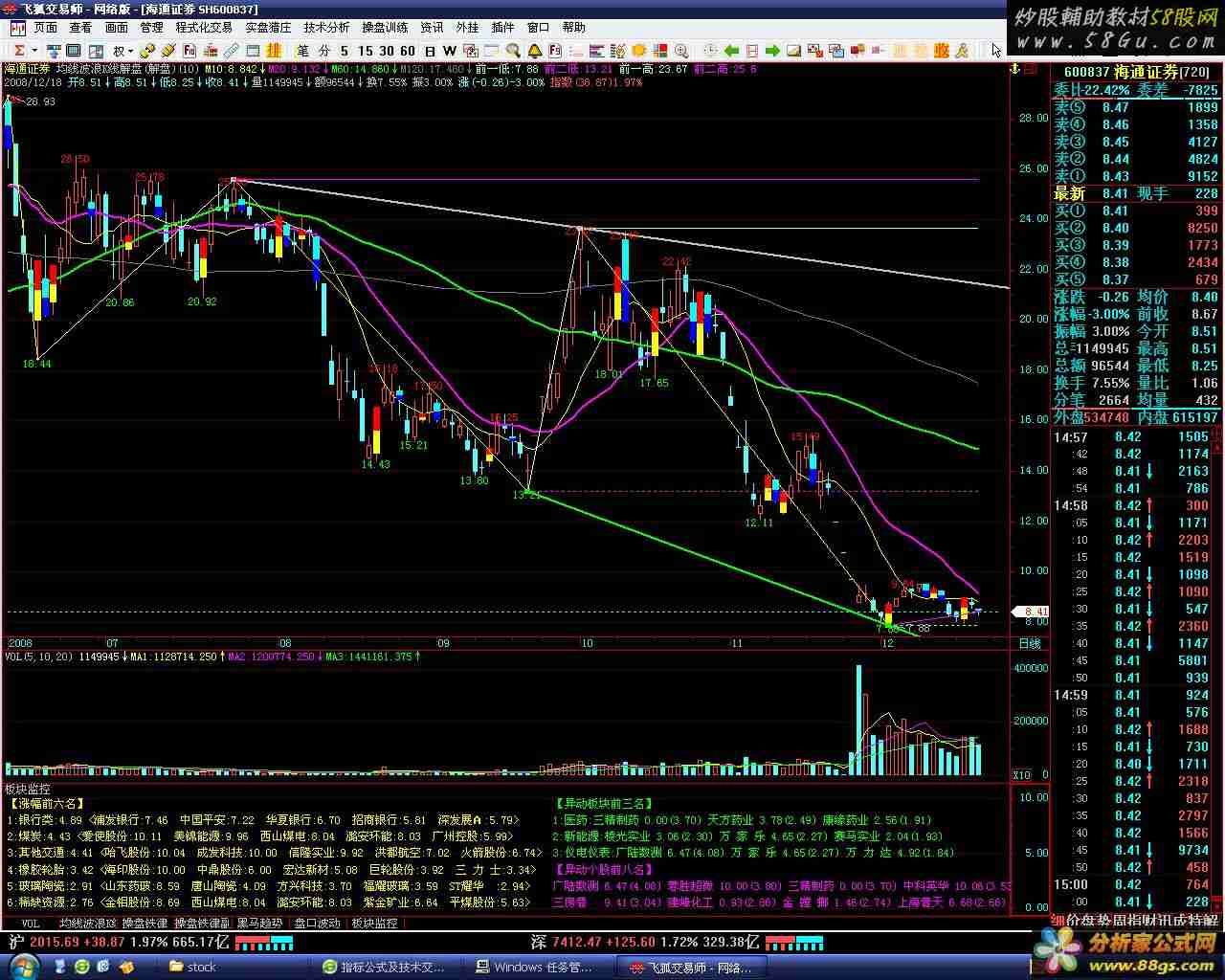Viewport: 1225px width, 980px height.
Task: Open the 程式化交易 menu
Action: click(x=204, y=28)
